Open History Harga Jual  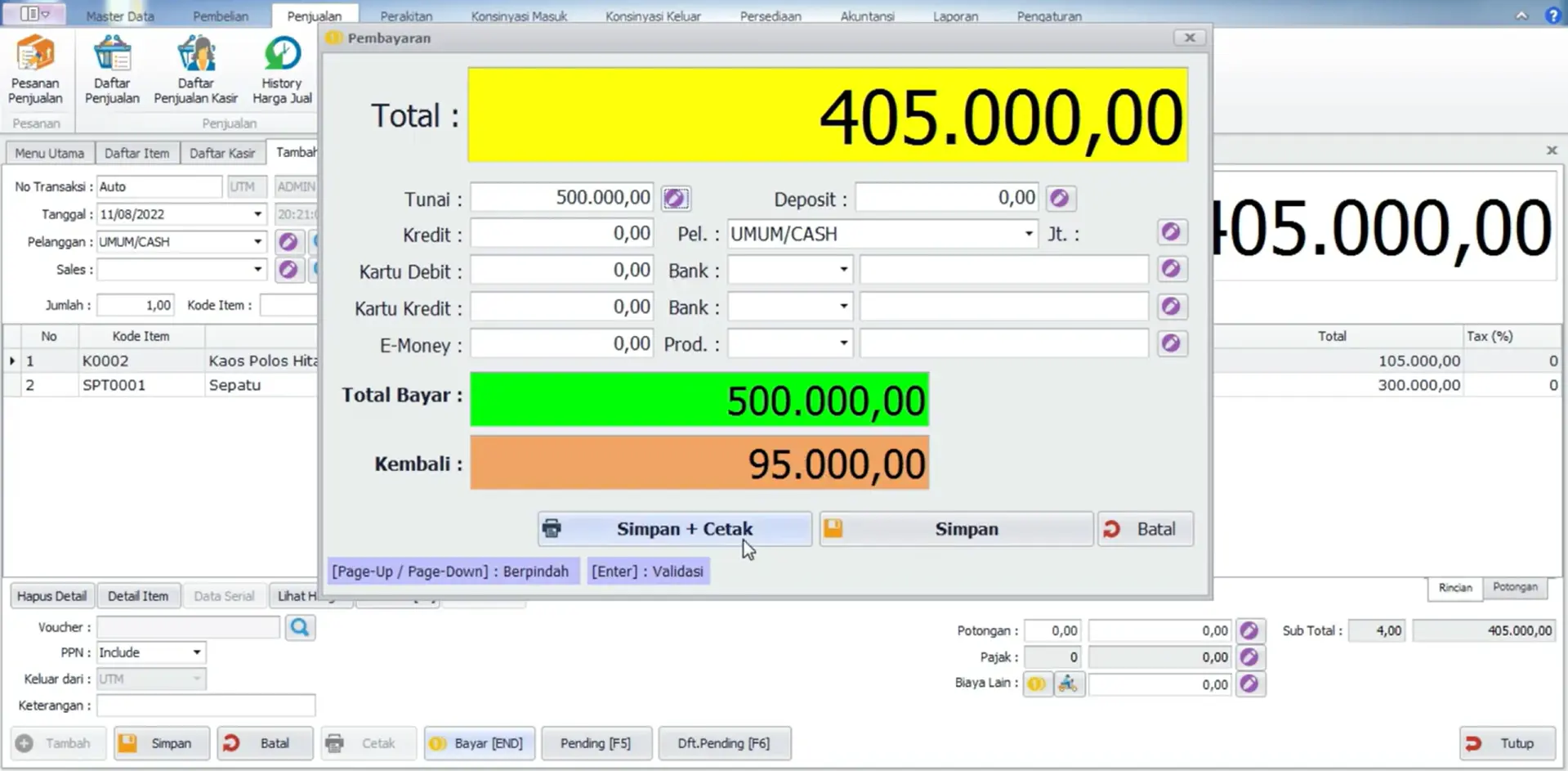[282, 69]
